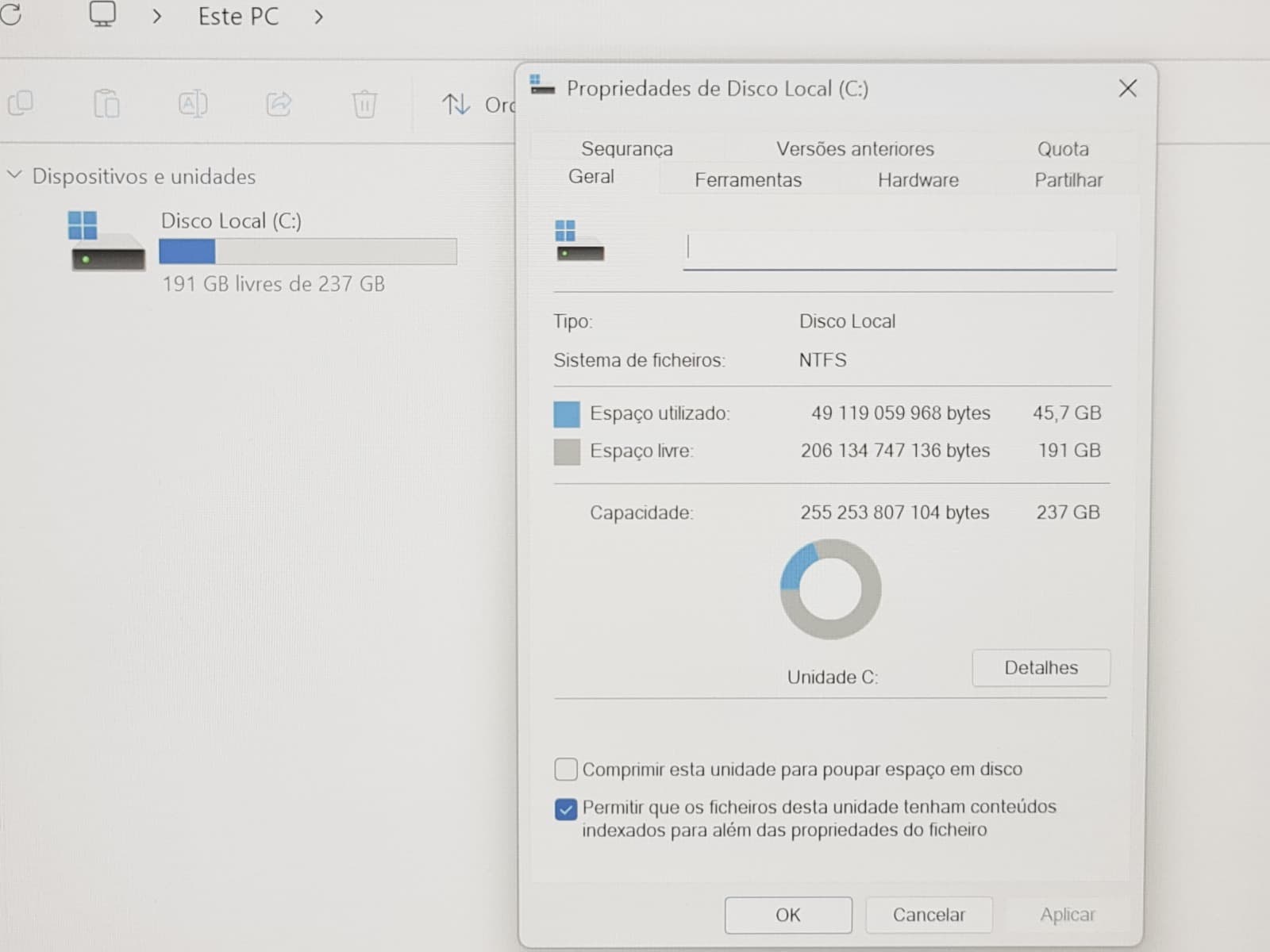This screenshot has height=952, width=1270.
Task: Click the 45,7 GB used space value
Action: click(x=1067, y=413)
